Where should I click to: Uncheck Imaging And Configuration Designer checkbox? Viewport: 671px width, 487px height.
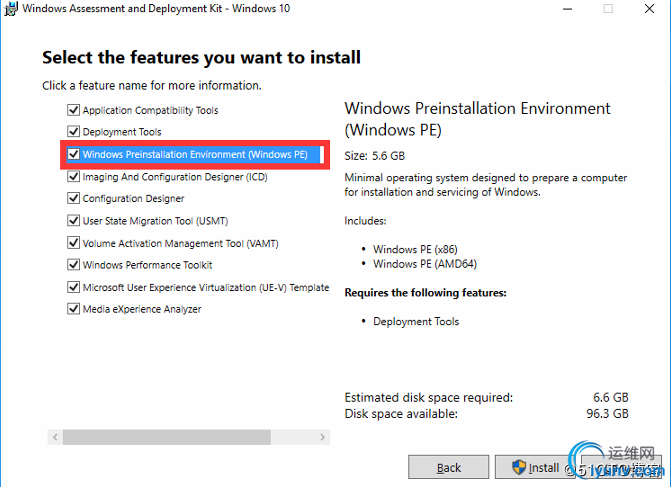[x=73, y=177]
